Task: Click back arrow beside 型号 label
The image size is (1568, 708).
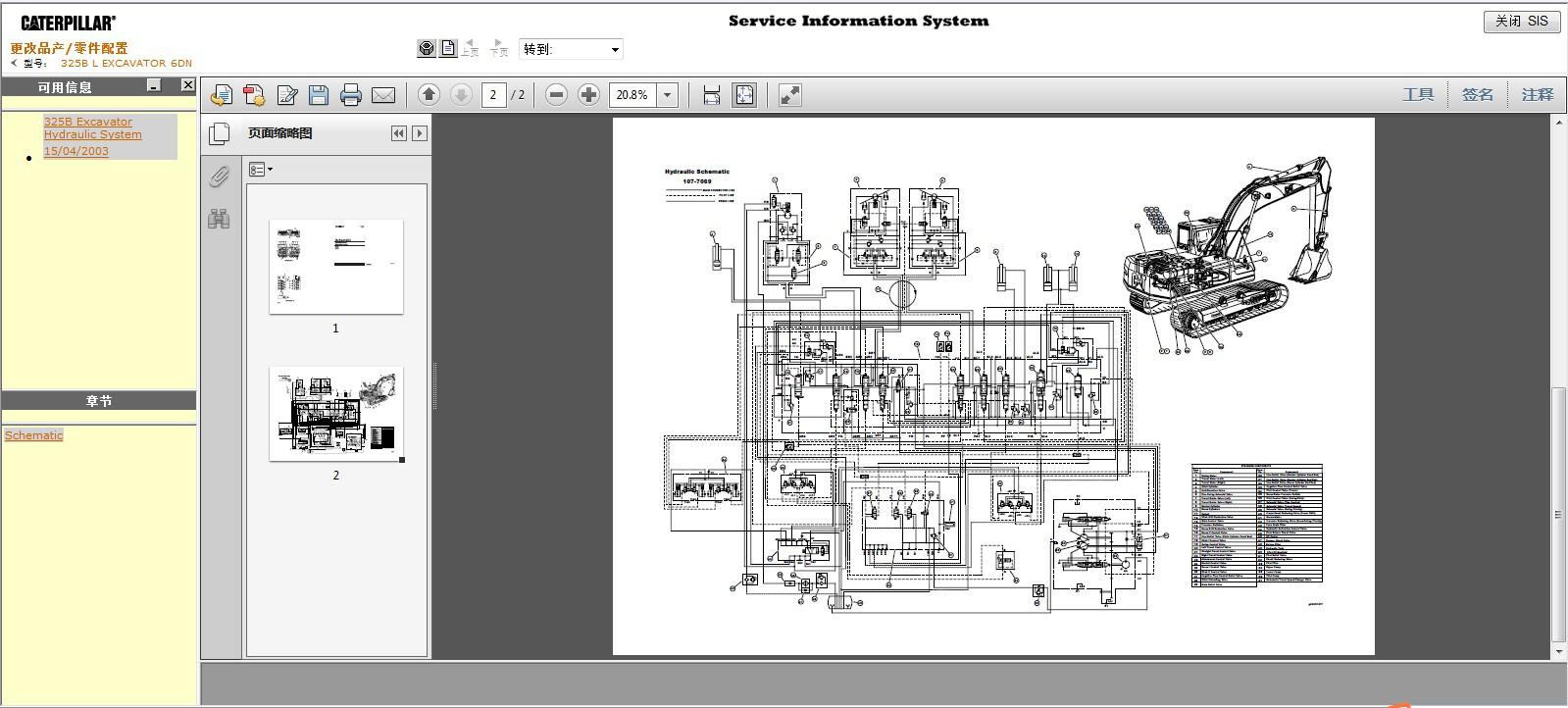Action: coord(14,63)
